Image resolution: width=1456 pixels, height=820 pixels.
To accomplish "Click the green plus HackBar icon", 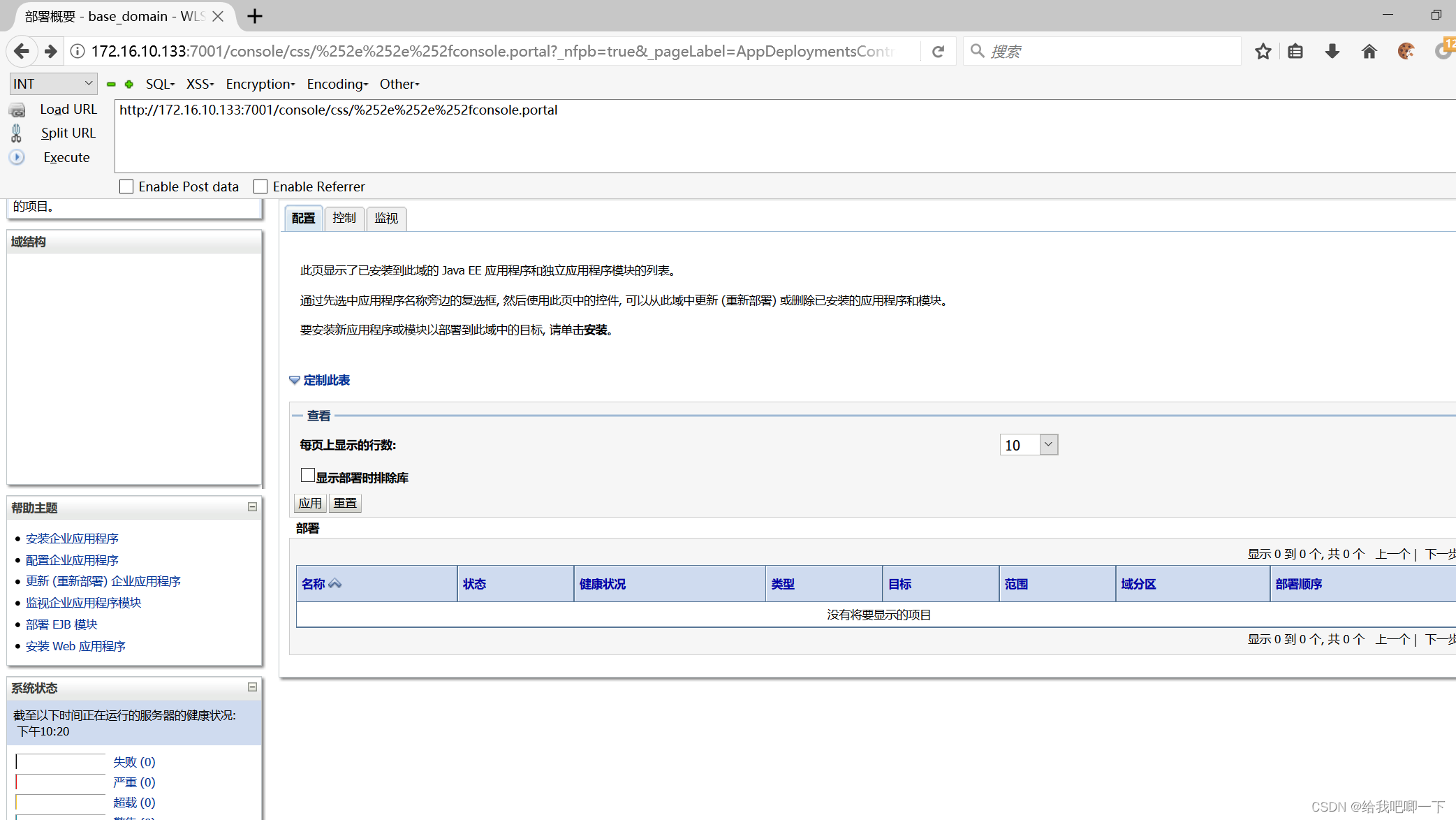I will point(129,84).
